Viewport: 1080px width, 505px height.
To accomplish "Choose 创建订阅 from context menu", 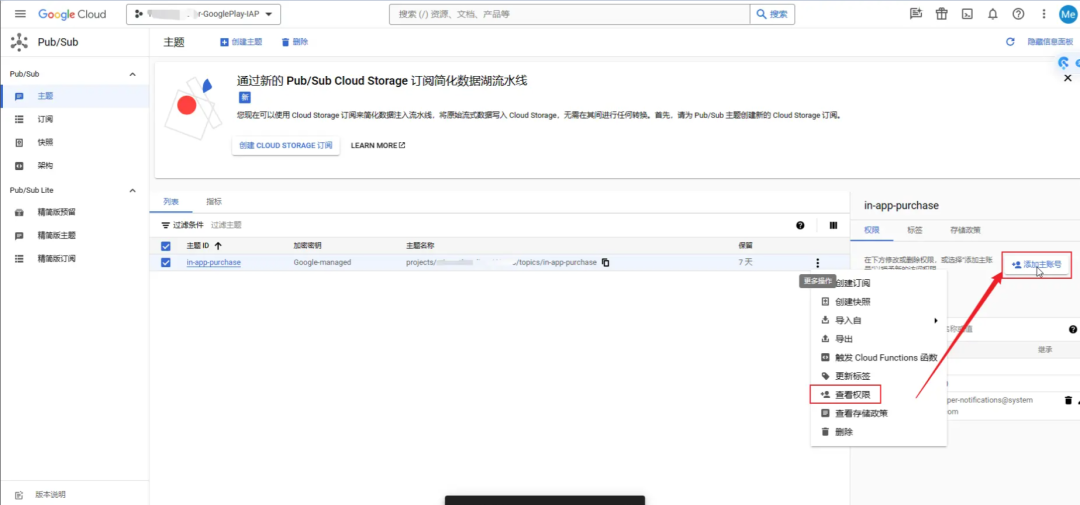I will (x=880, y=283).
